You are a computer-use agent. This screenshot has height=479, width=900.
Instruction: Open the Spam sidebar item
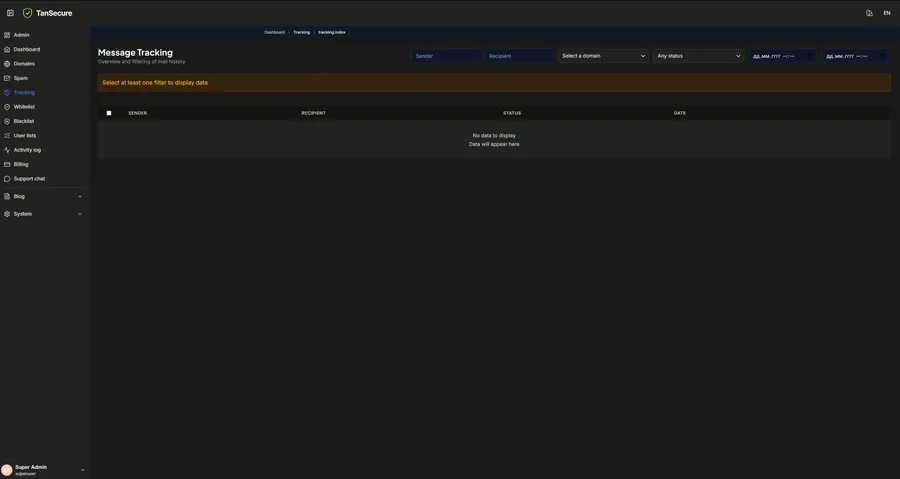[21, 78]
